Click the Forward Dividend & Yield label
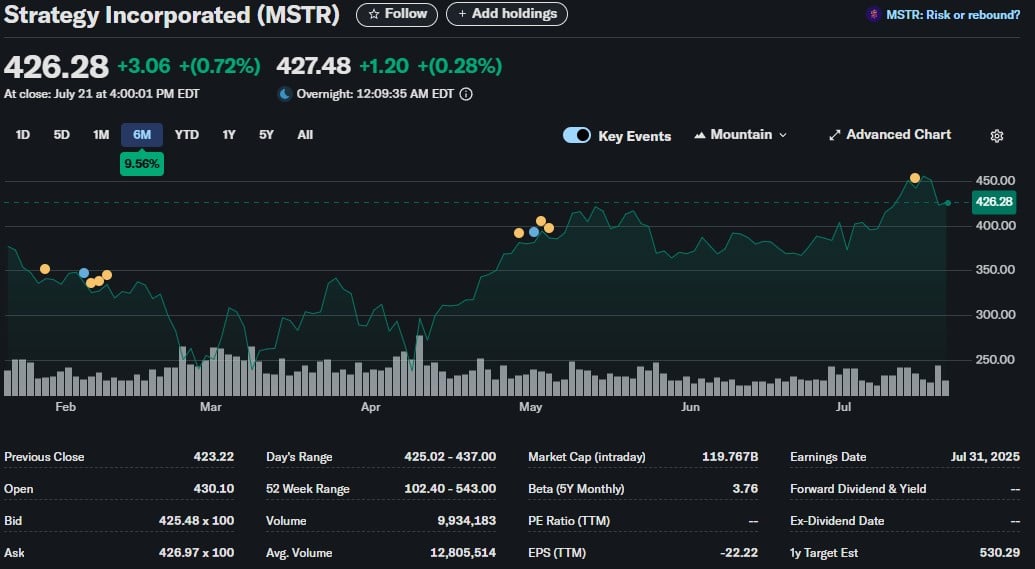This screenshot has height=569, width=1035. click(x=858, y=489)
